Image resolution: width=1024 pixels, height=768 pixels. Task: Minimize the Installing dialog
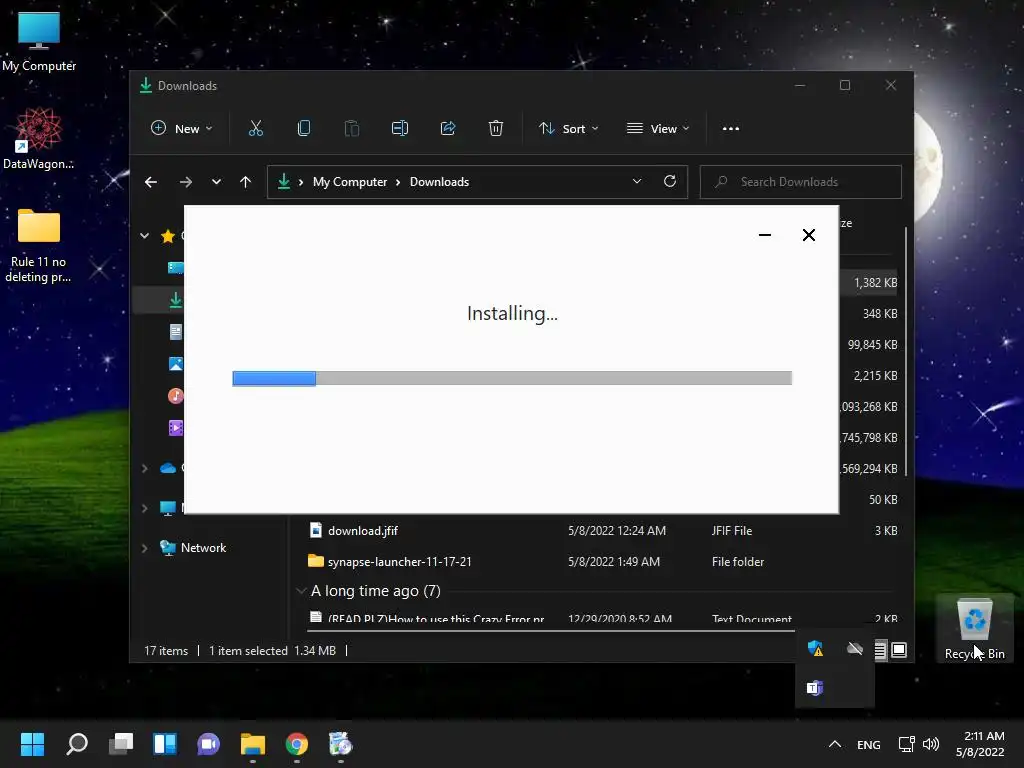tap(765, 235)
